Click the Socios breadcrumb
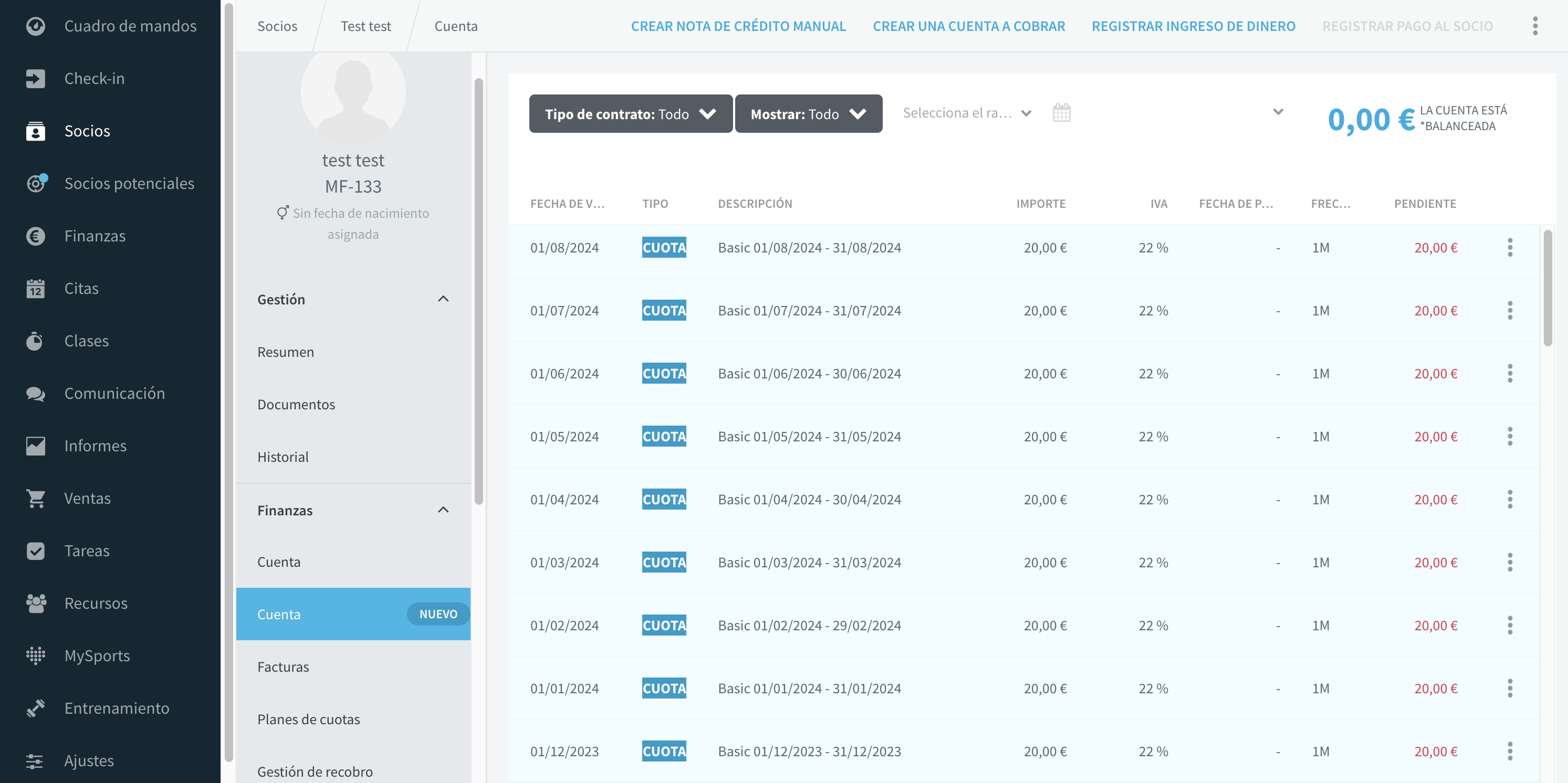The height and width of the screenshot is (783, 1568). [278, 26]
